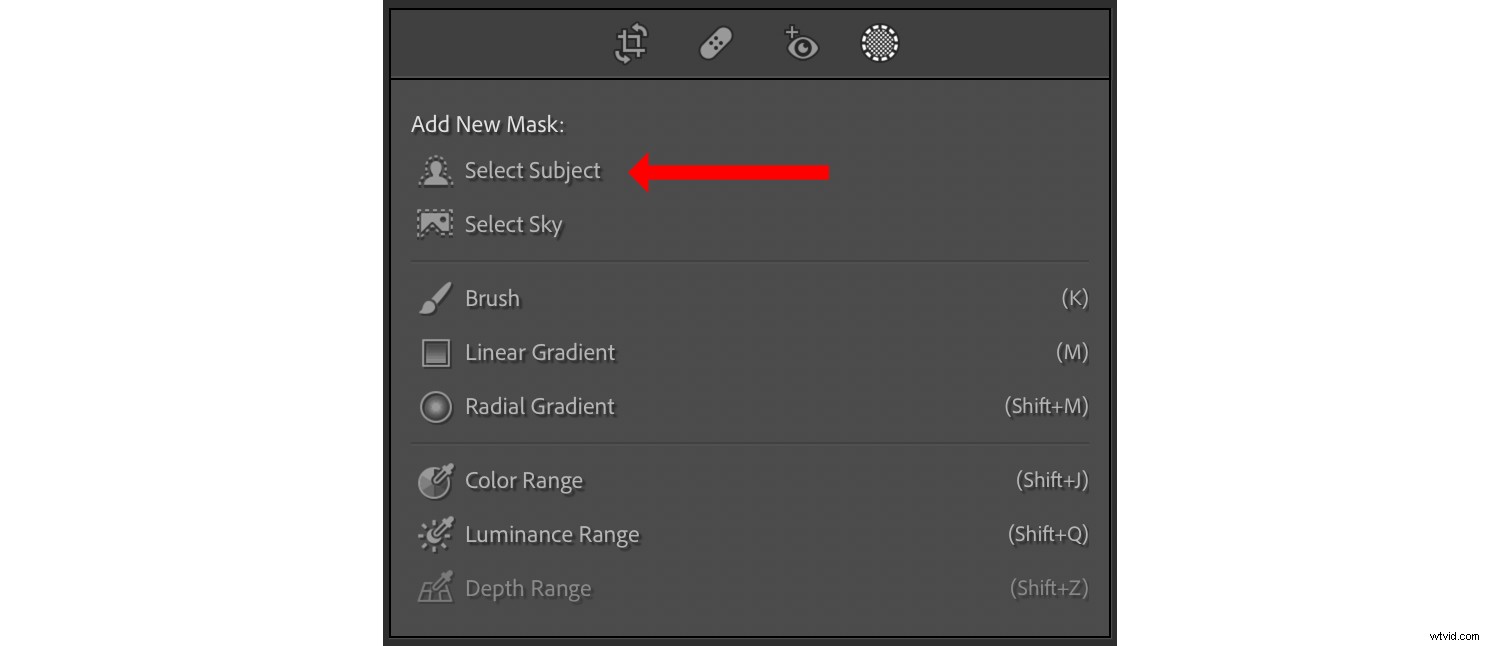
Task: Click the Add New Mask heading
Action: click(487, 124)
